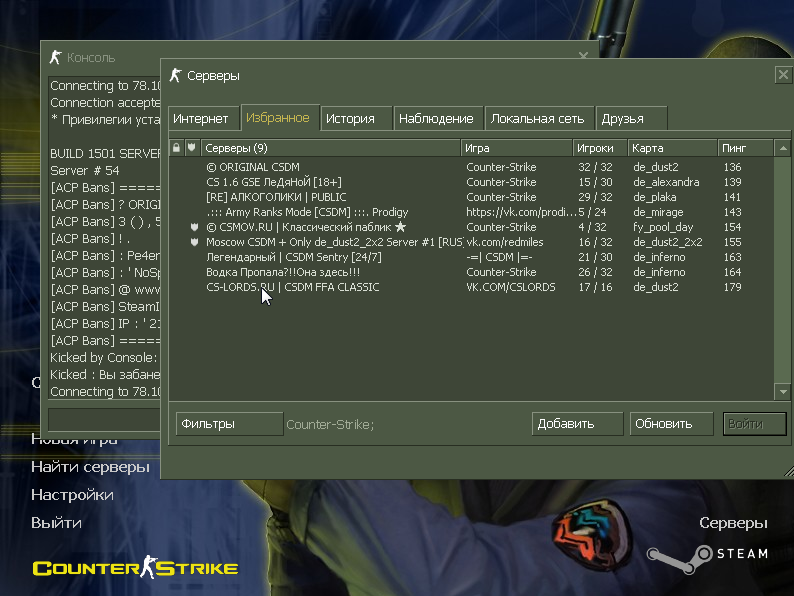Image resolution: width=794 pixels, height=596 pixels.
Task: Click the Console window title icon
Action: [x=55, y=57]
